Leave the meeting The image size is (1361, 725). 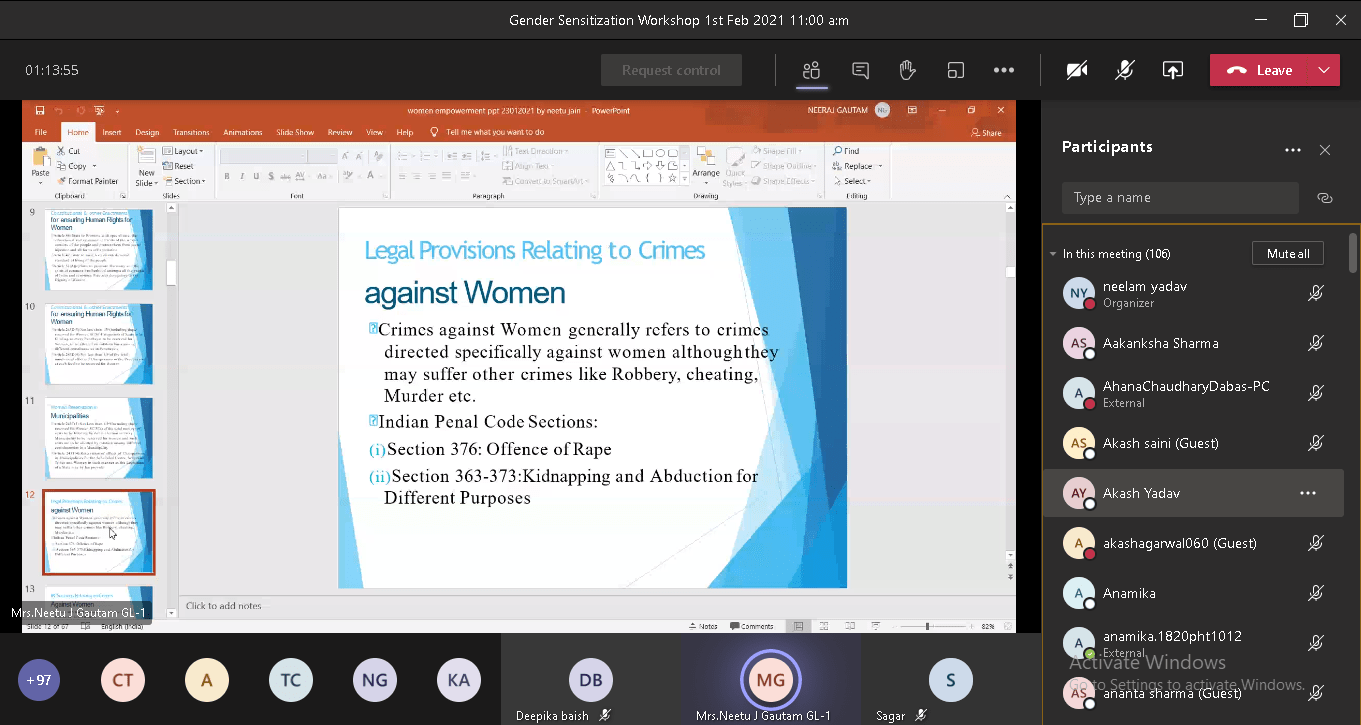(1259, 70)
